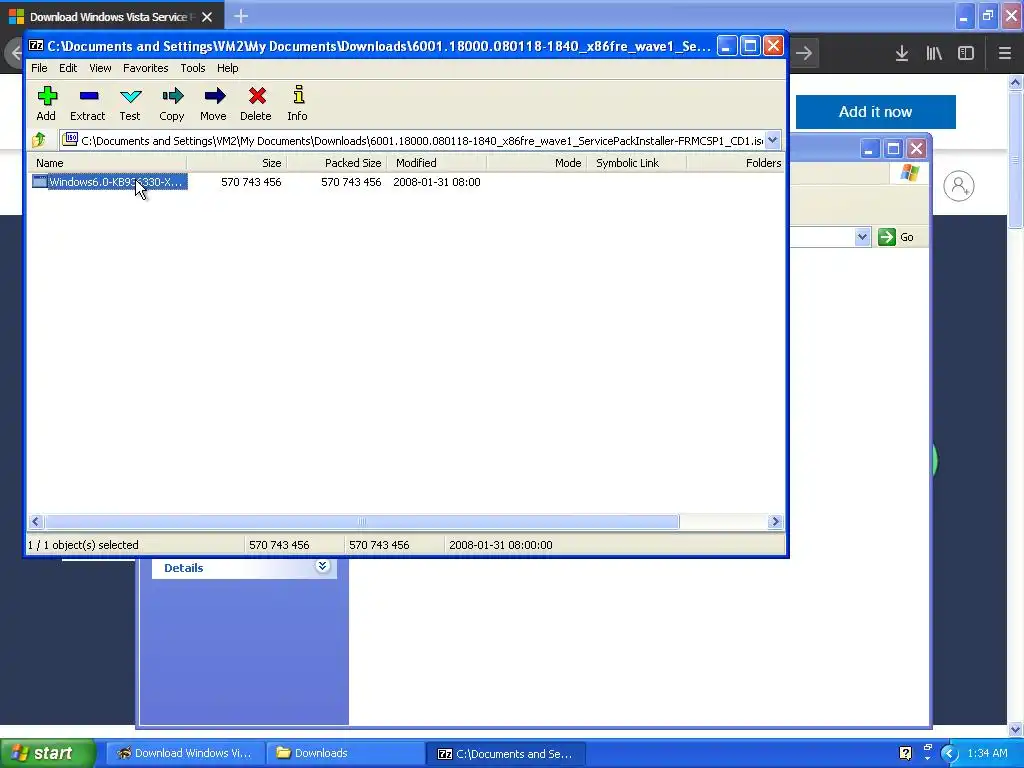Expand the Explorer address bar dropdown
Image resolution: width=1024 pixels, height=768 pixels.
[862, 236]
